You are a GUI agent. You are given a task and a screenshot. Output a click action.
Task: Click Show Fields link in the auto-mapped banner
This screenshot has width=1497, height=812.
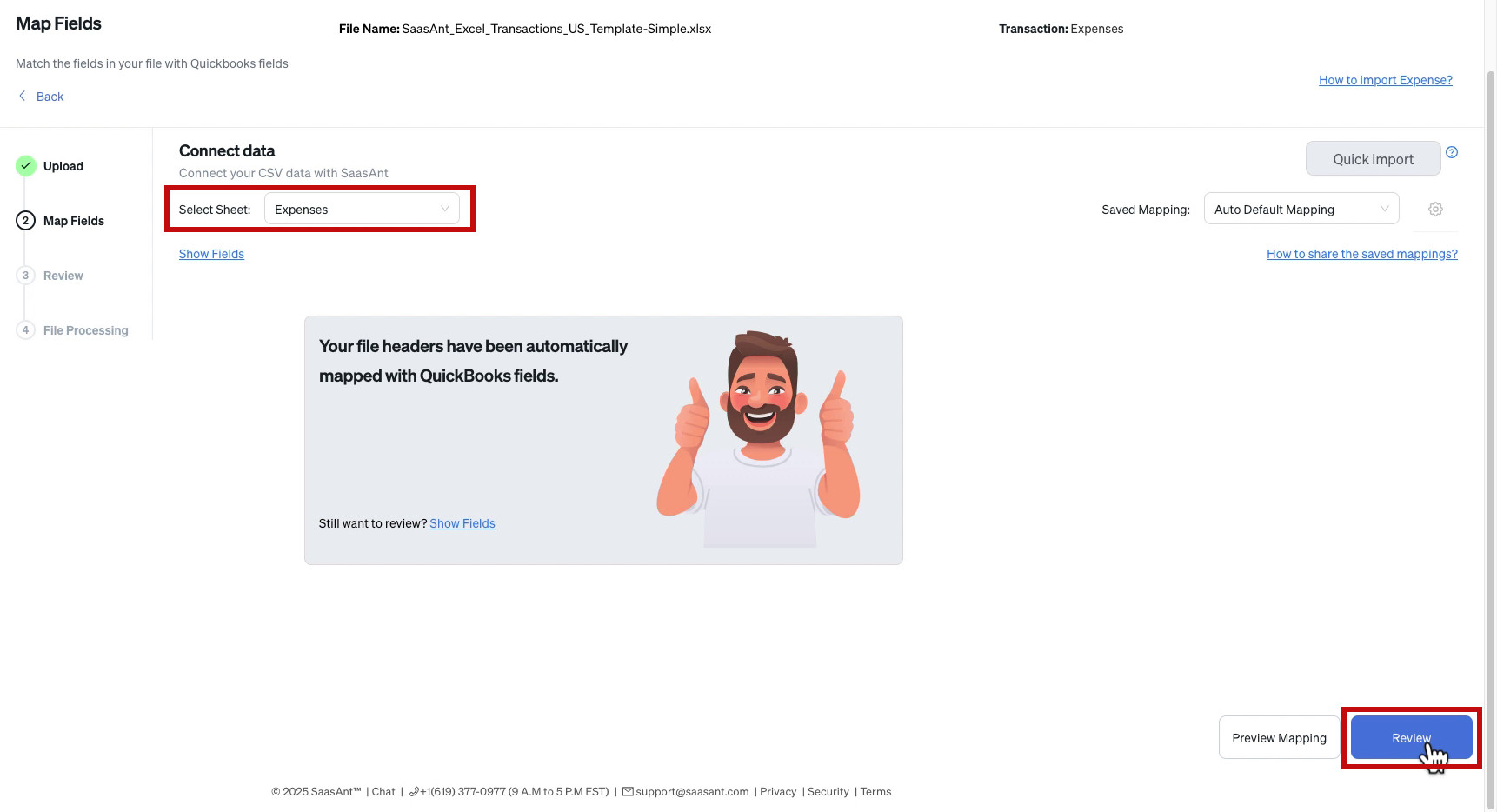[x=462, y=523]
